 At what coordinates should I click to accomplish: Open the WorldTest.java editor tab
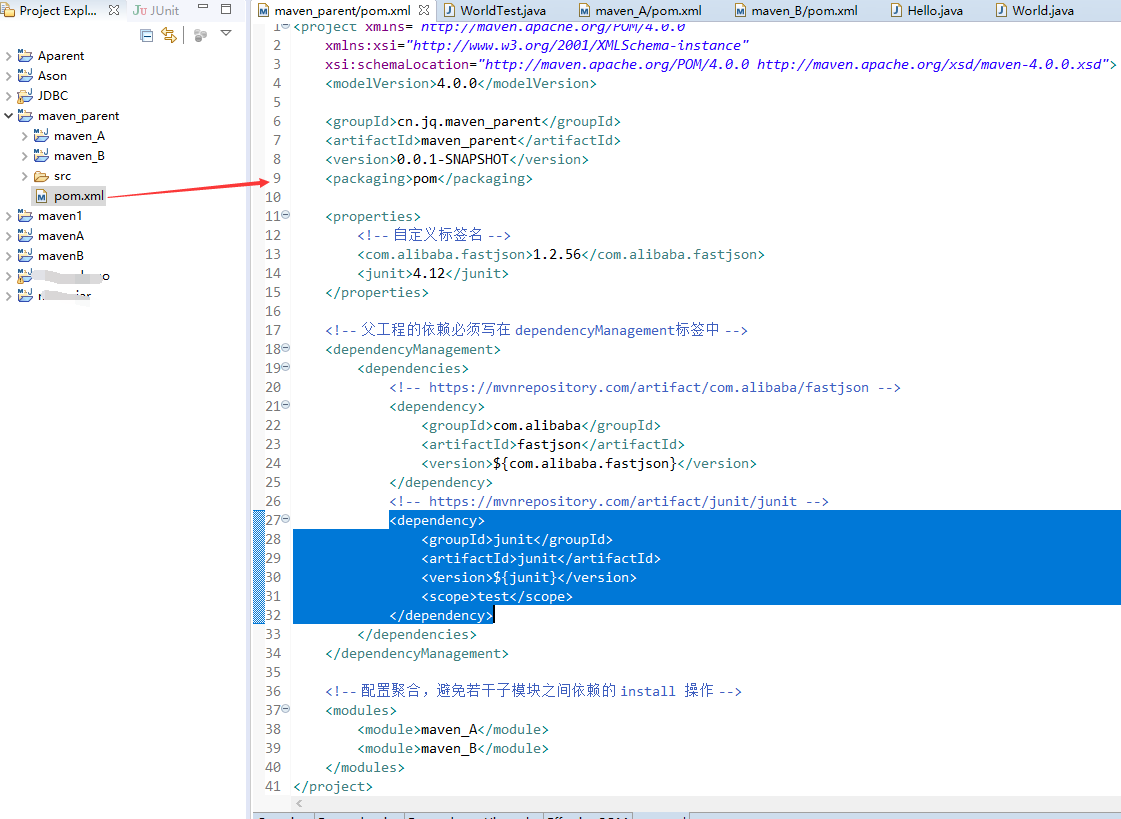coord(503,11)
